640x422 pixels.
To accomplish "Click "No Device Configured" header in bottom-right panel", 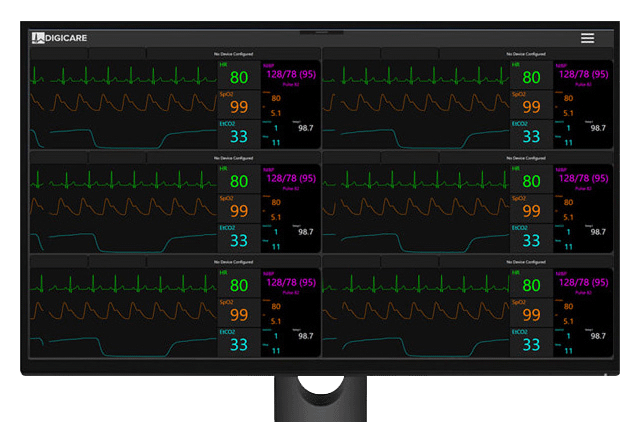I will click(526, 262).
